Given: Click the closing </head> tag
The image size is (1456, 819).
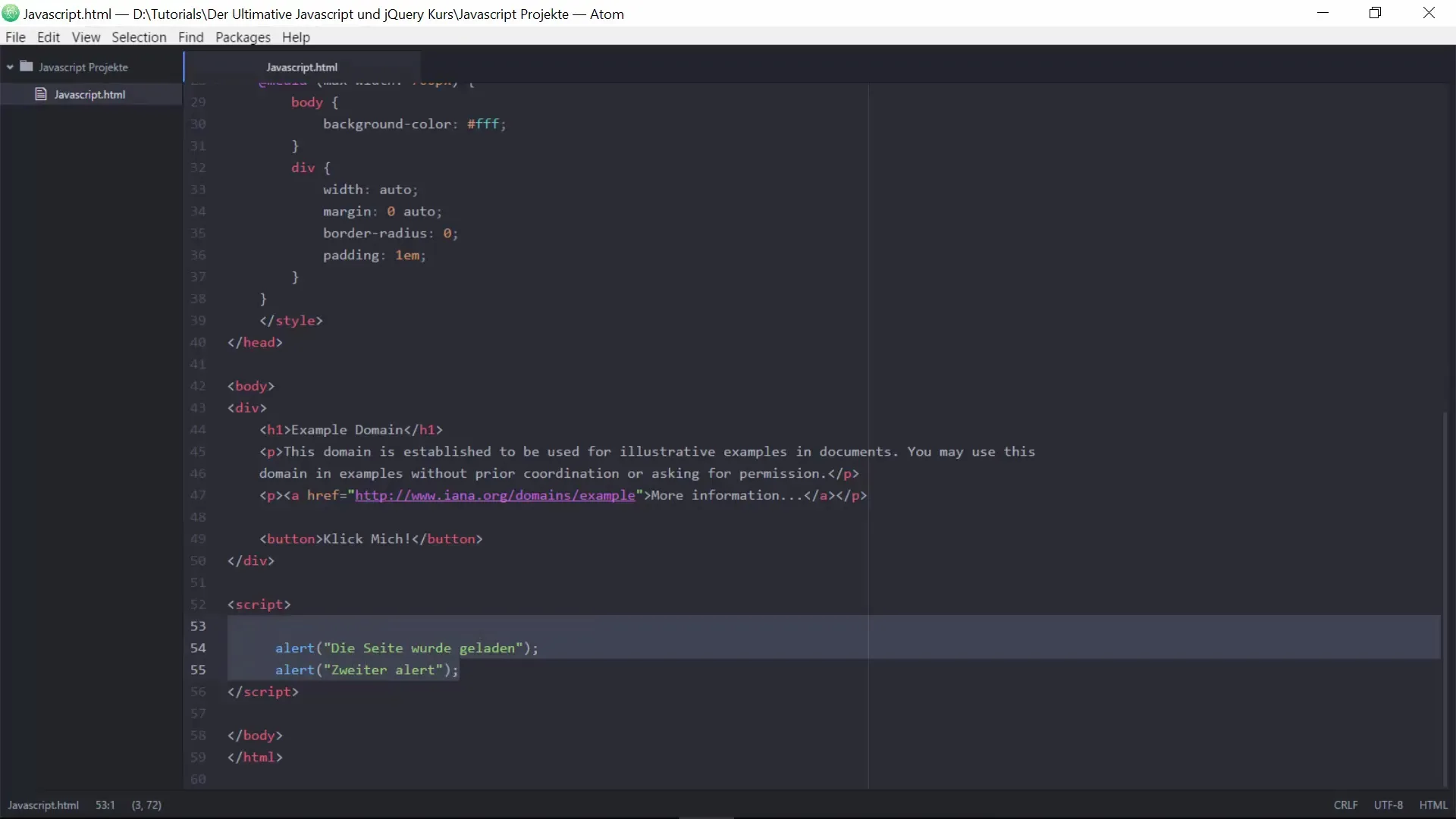Looking at the screenshot, I should click(255, 343).
